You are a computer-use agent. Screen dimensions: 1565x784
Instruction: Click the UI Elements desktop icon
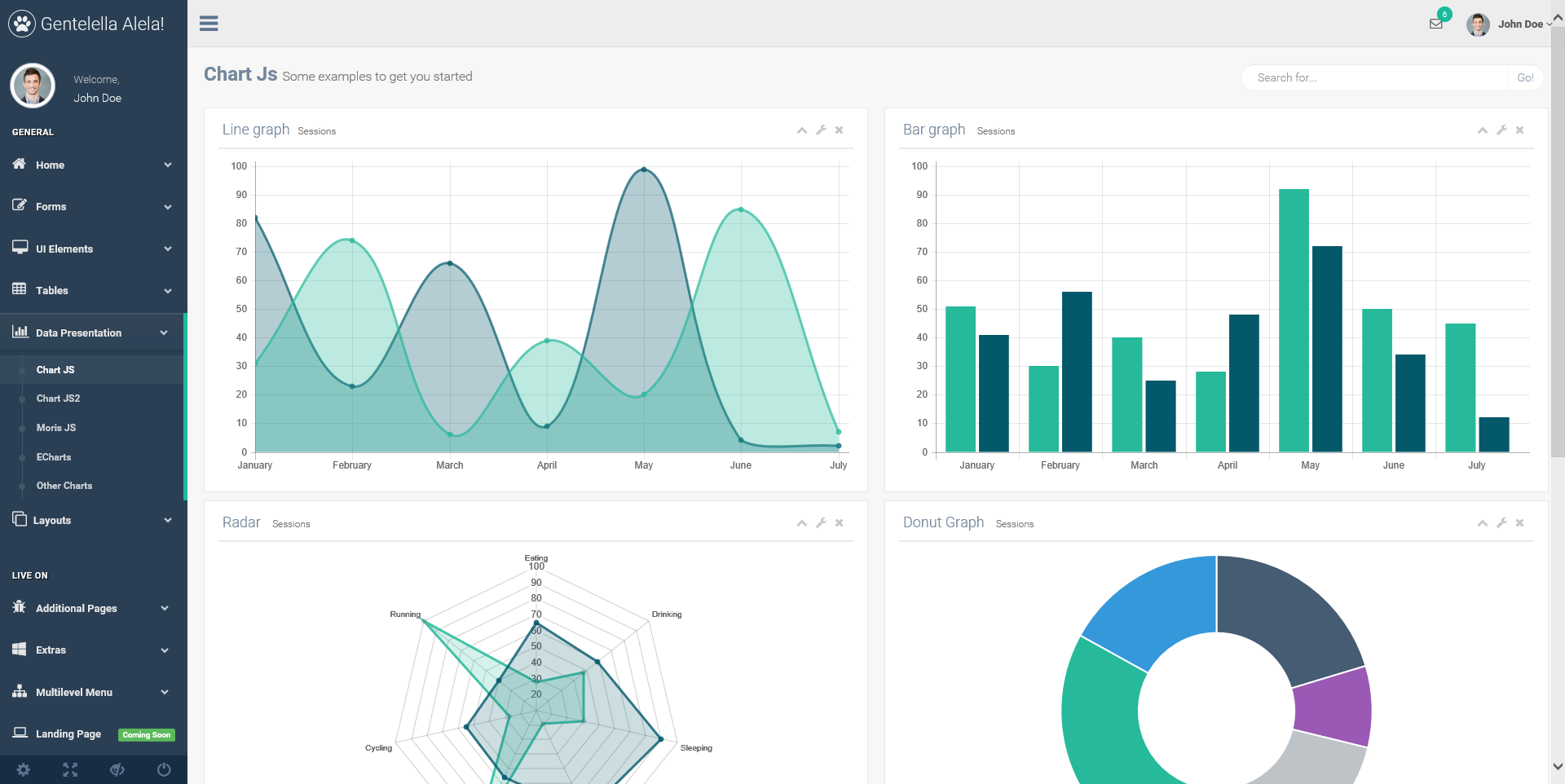coord(20,248)
